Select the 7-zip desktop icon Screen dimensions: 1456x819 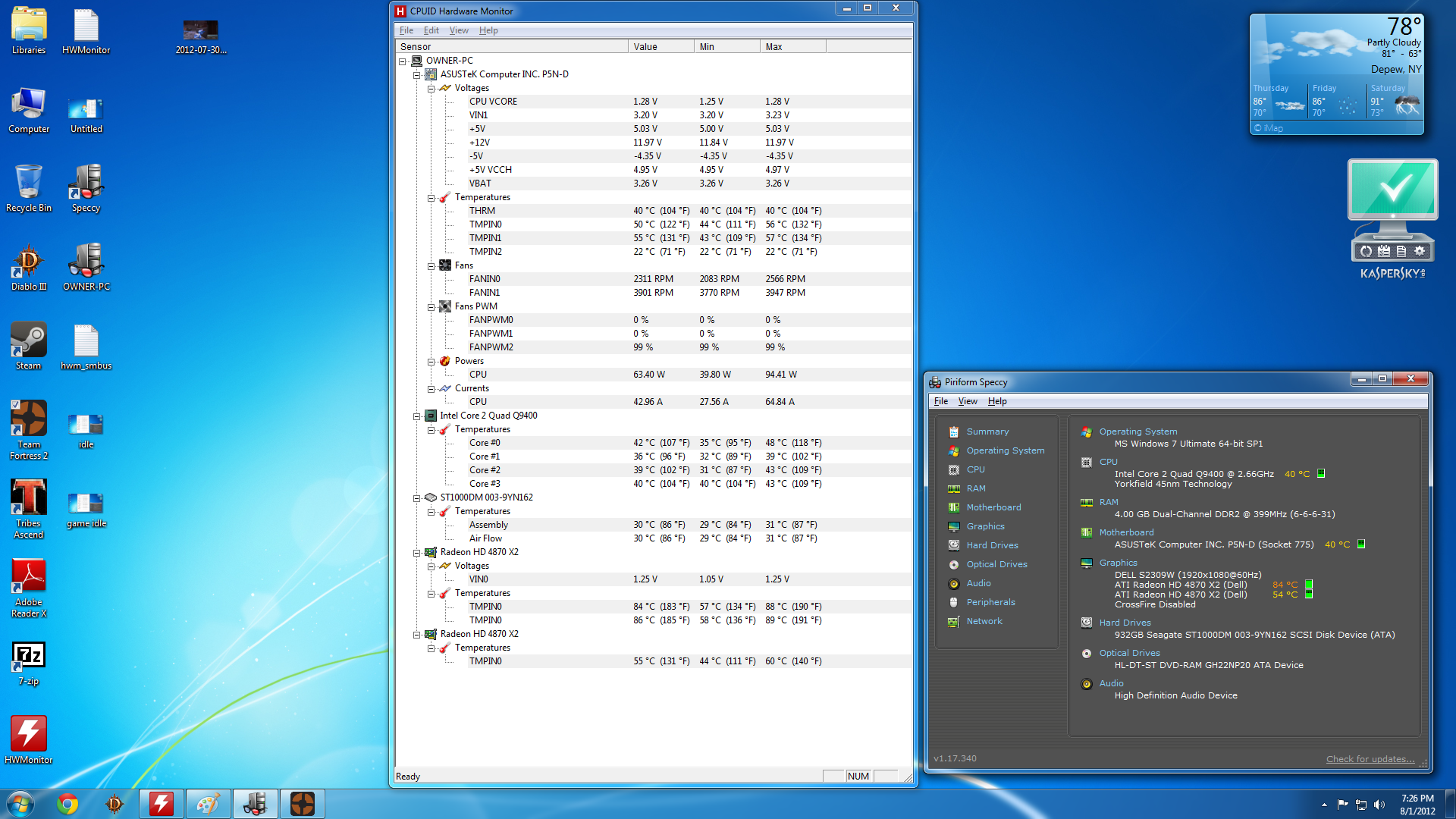click(29, 664)
